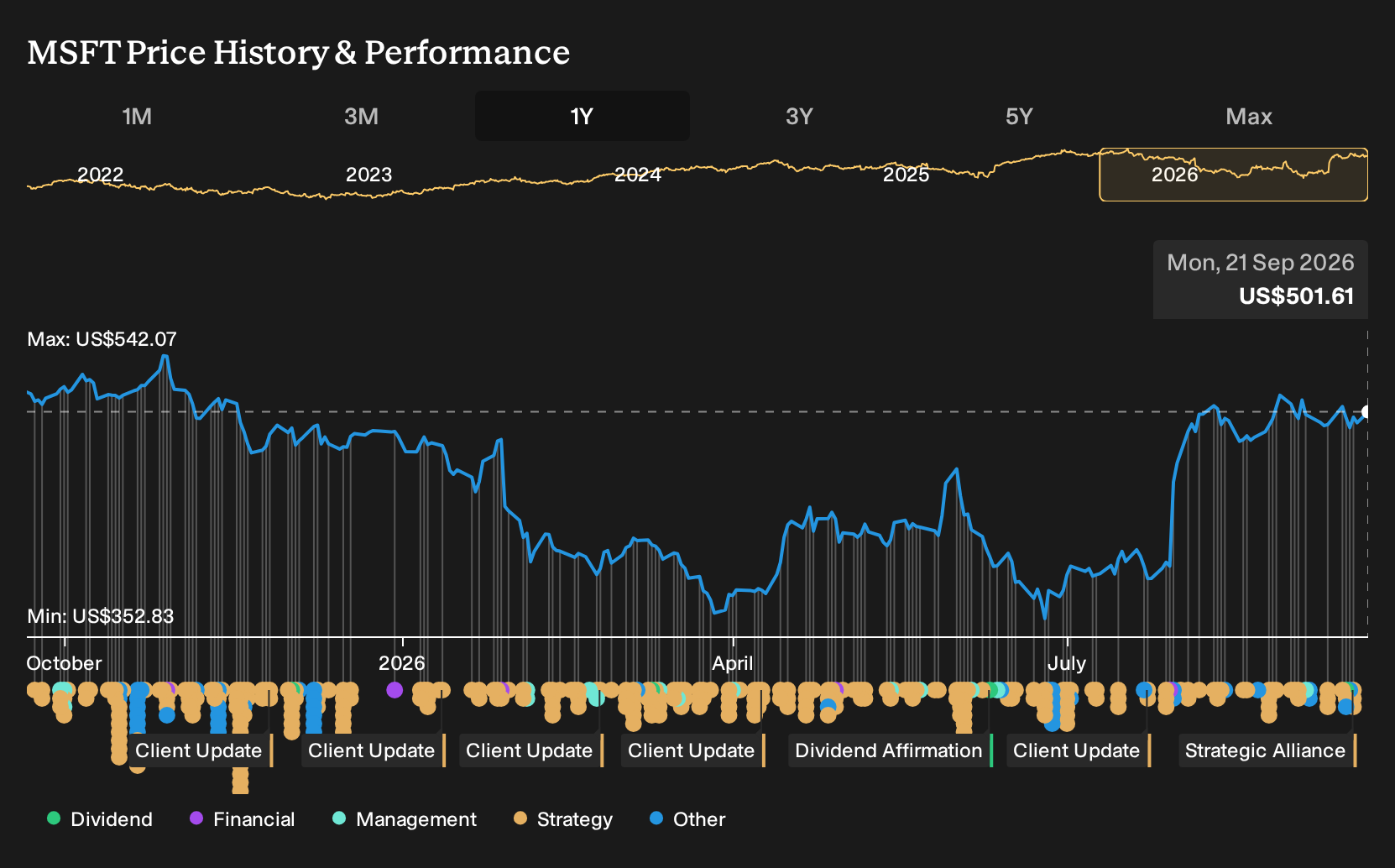
Task: Toggle Financial events in the legend
Action: coord(243,819)
